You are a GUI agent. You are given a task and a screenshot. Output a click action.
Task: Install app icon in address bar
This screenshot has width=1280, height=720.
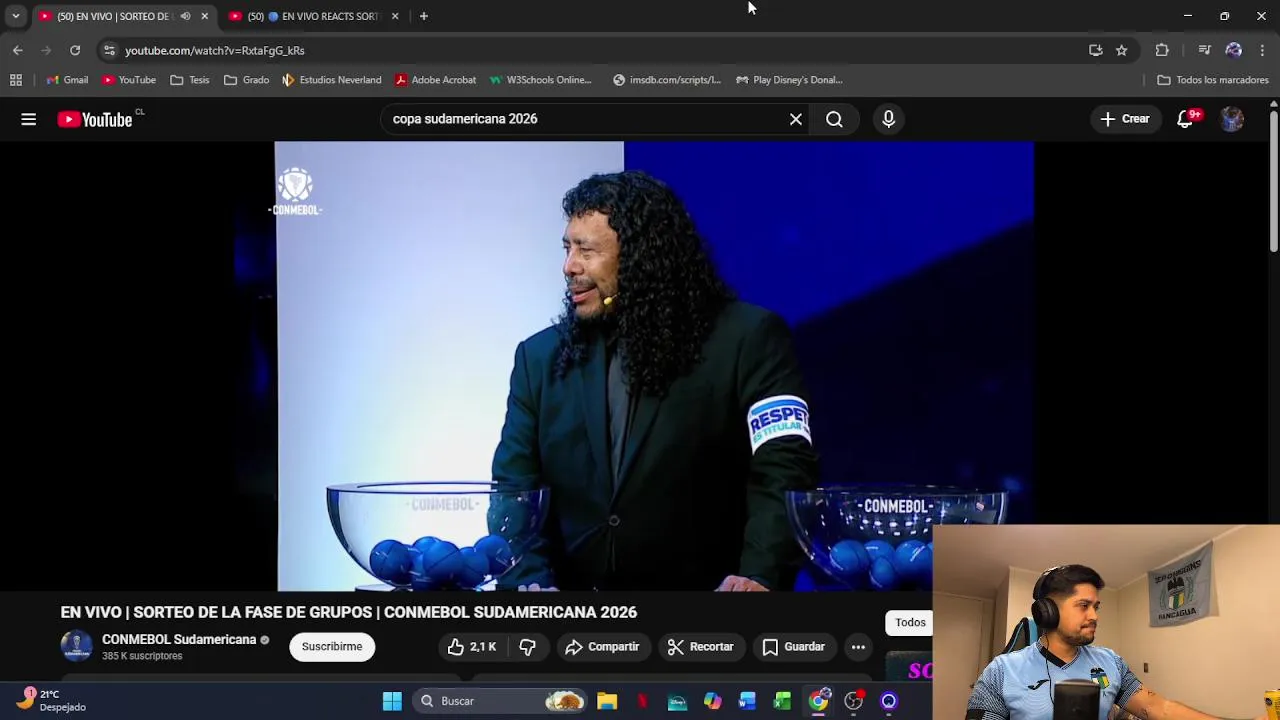pos(1096,50)
